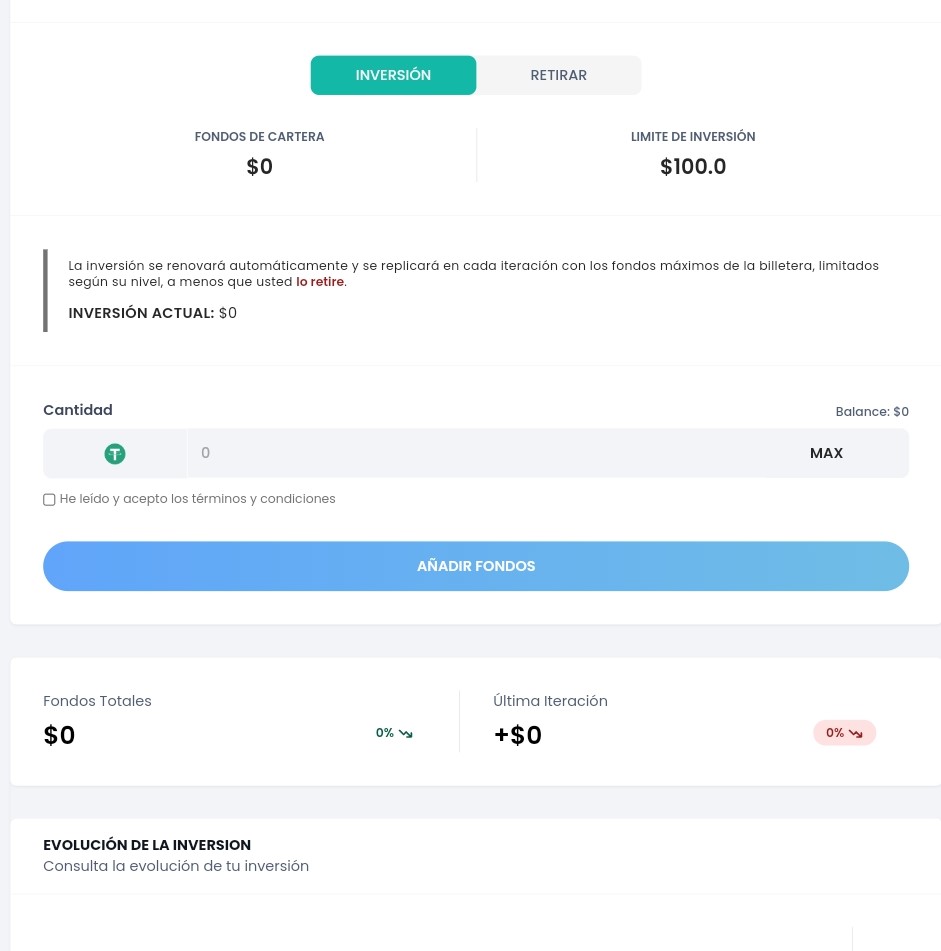Open the RETIRAR tab
Image resolution: width=941 pixels, height=951 pixels.
pyautogui.click(x=558, y=75)
